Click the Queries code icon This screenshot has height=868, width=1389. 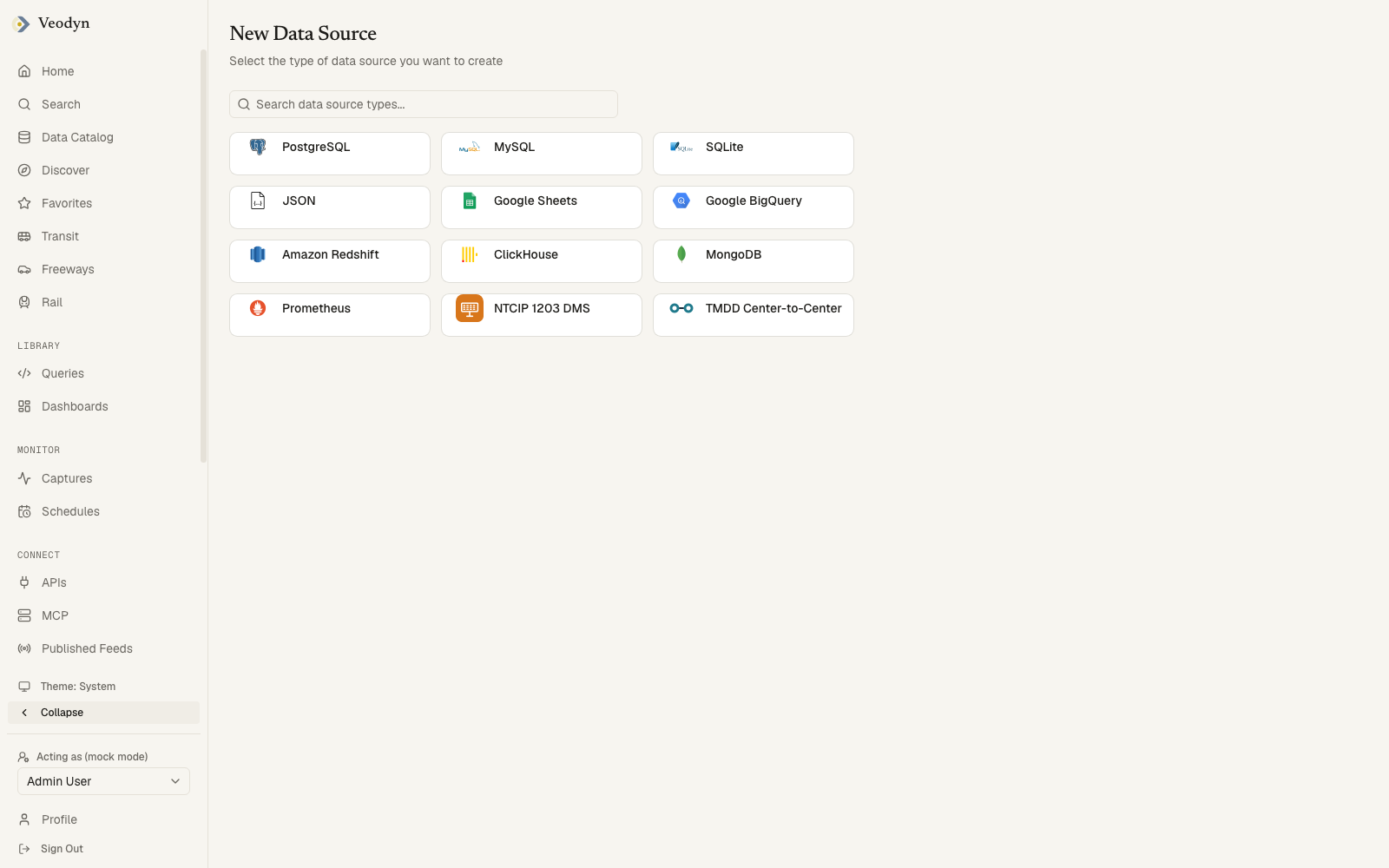[24, 373]
